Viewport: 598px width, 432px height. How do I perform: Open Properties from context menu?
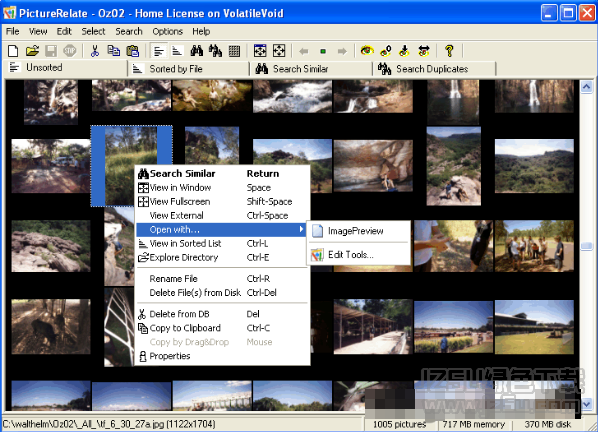pos(222,356)
